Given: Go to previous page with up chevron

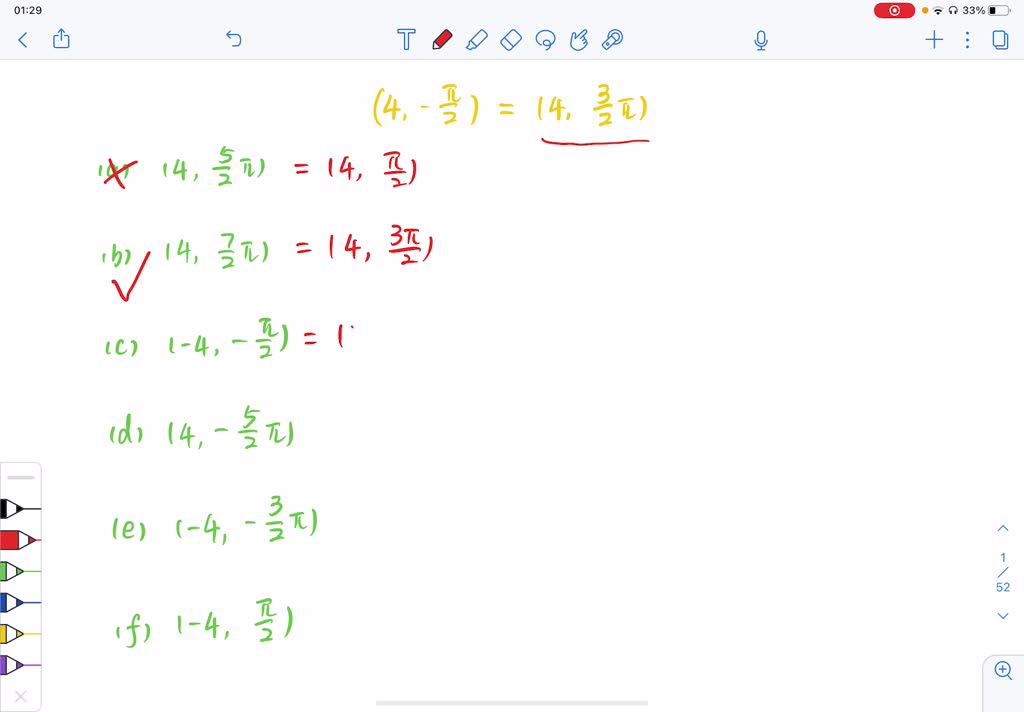Looking at the screenshot, I should [1002, 528].
